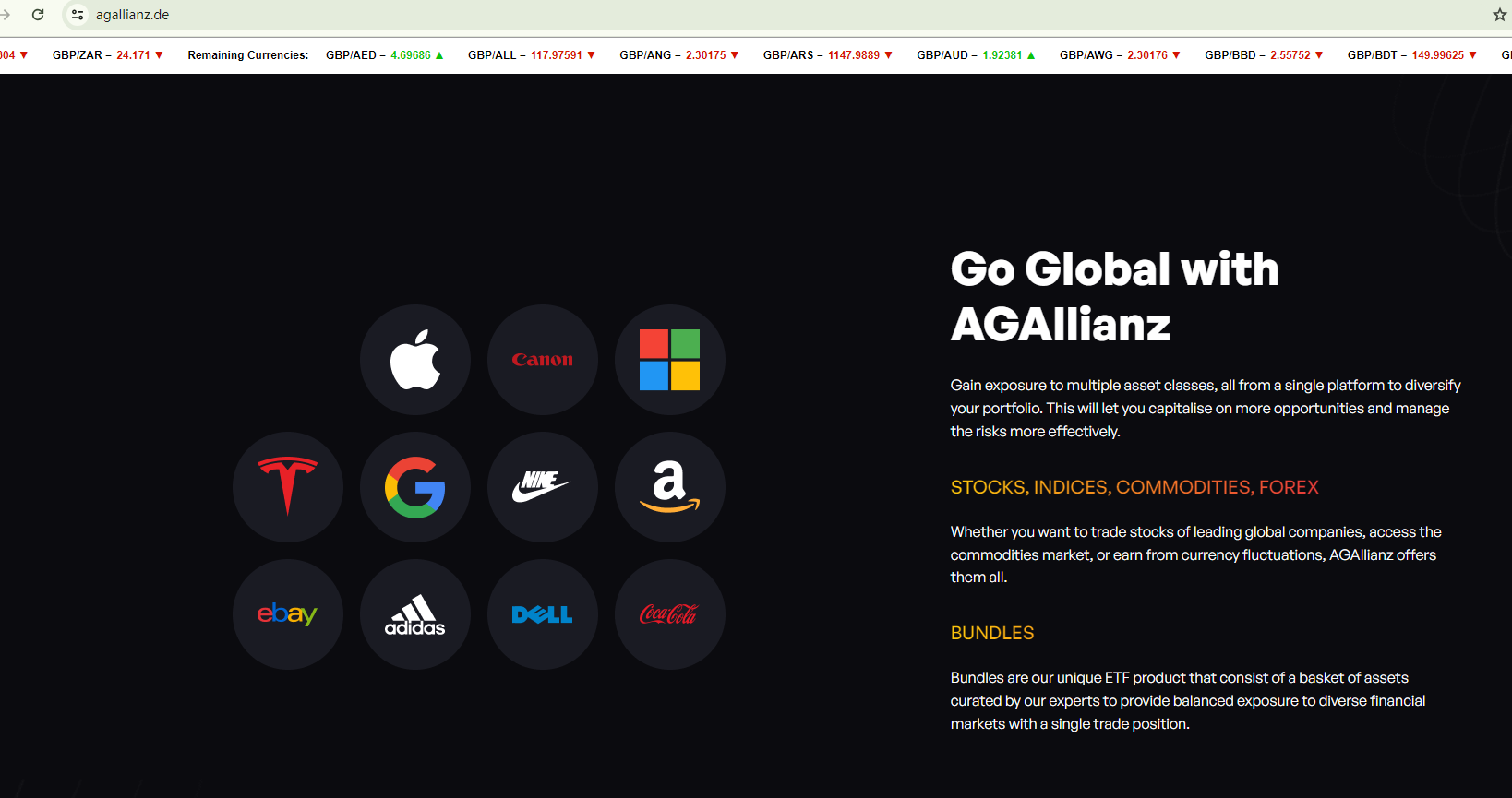
Task: Click the Adidas logo icon
Action: tap(415, 614)
